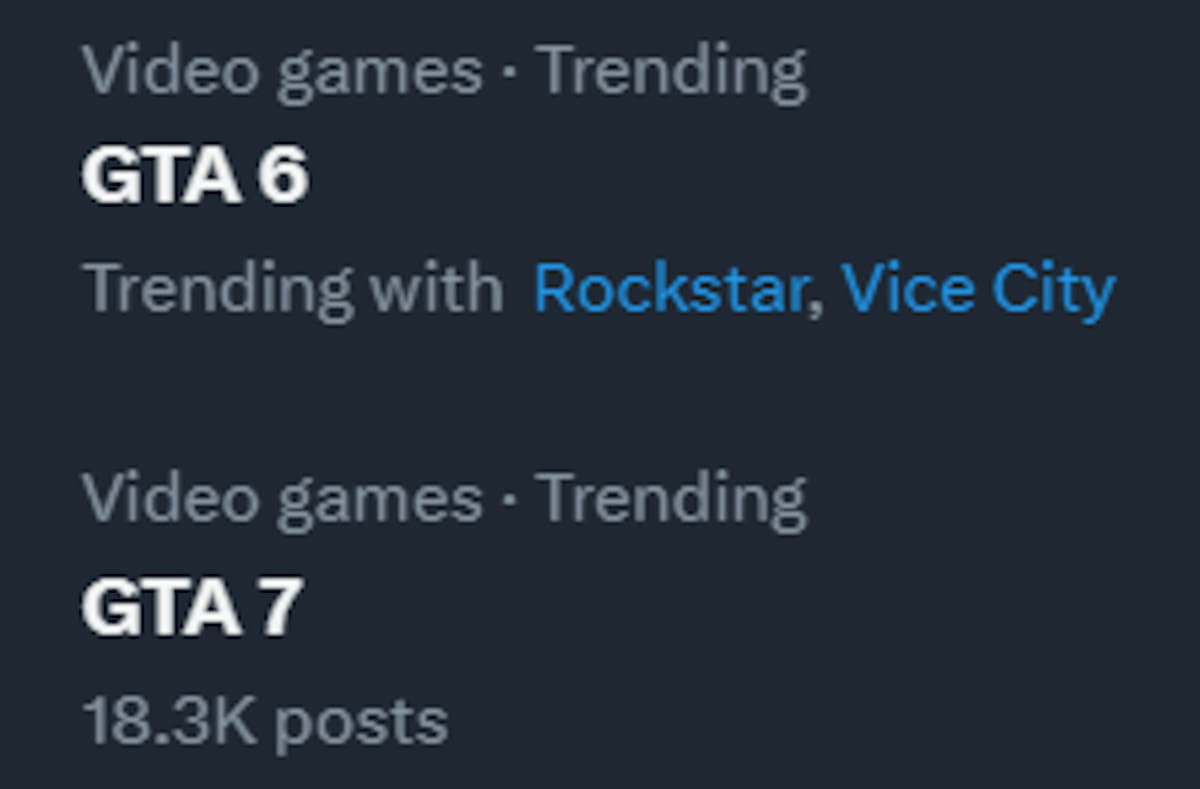Click "Trending" word above GTA 6 title
The height and width of the screenshot is (789, 1200).
coord(671,73)
